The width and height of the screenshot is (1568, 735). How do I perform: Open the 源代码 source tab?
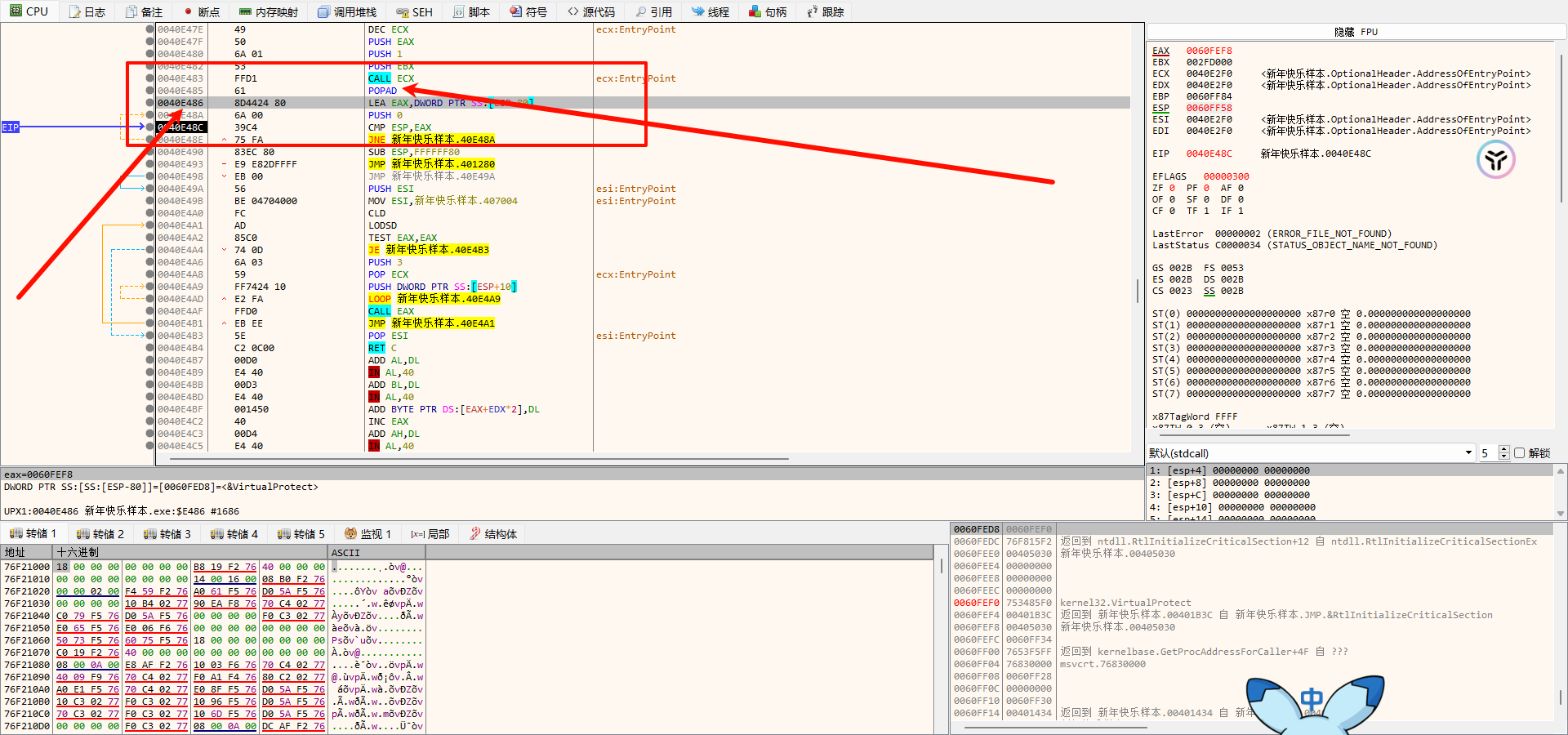point(591,11)
